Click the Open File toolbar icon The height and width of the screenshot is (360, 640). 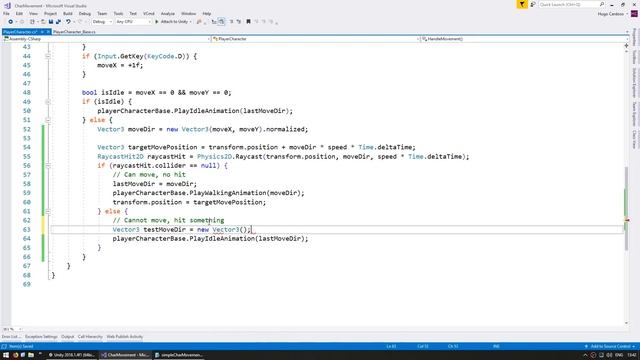click(x=43, y=22)
